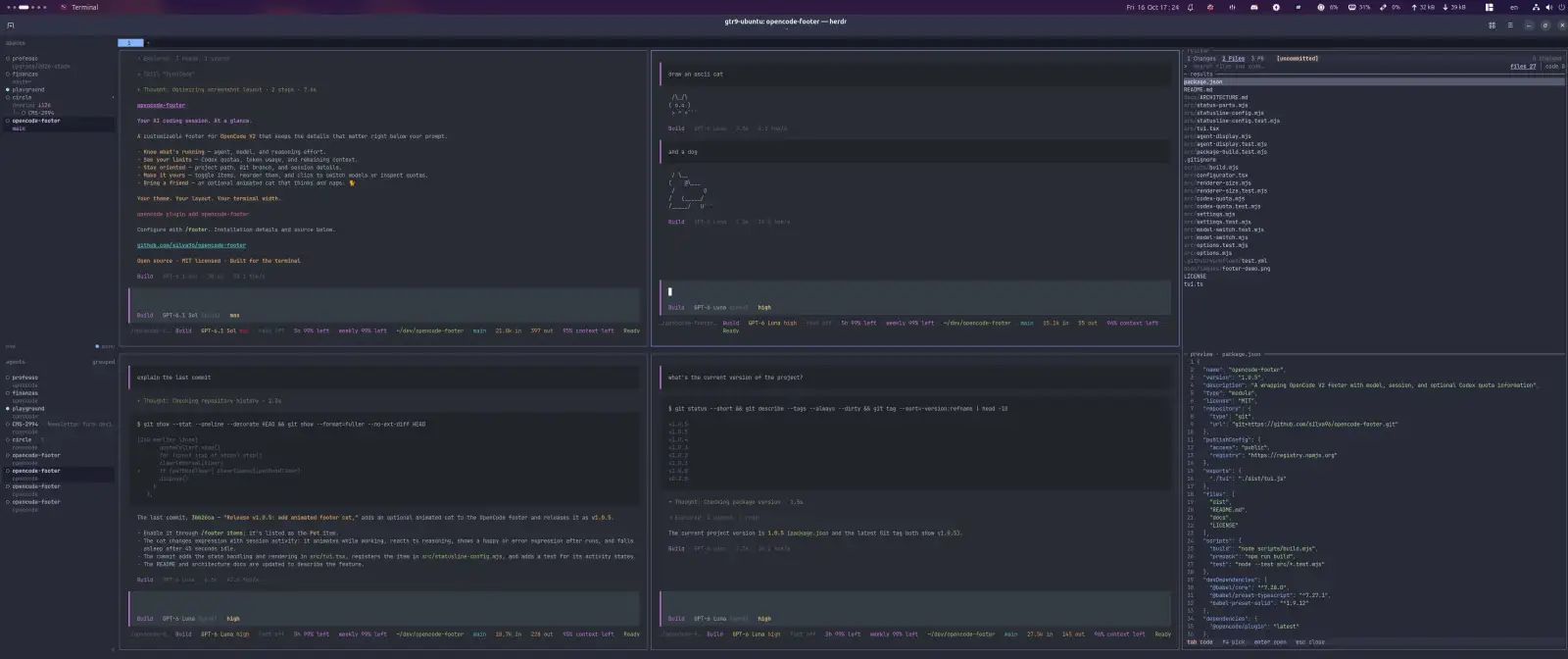Select terminal tab 1

(130, 43)
